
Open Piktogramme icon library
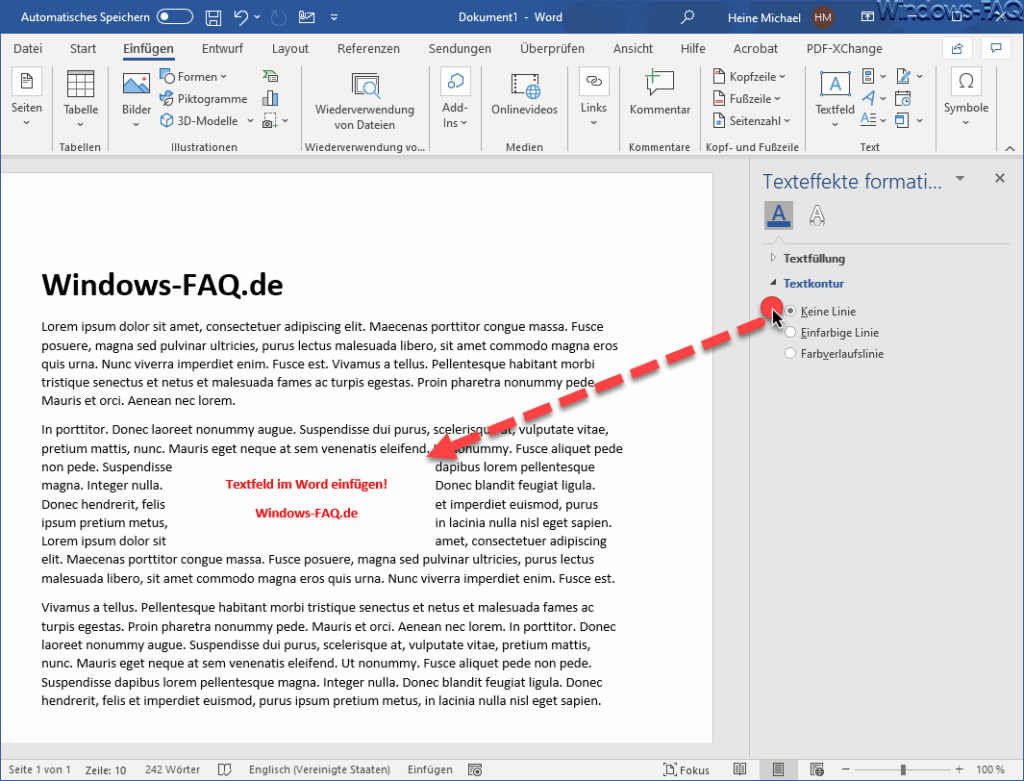click(204, 99)
